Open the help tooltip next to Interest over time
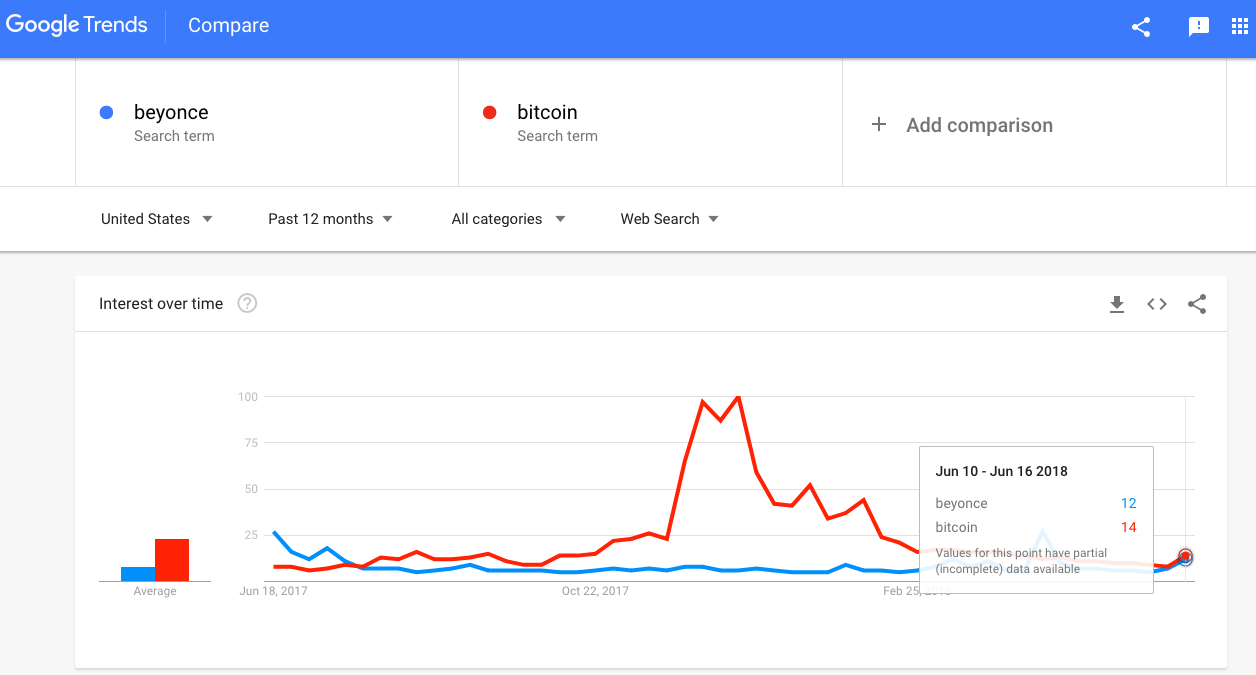The height and width of the screenshot is (675, 1256). [x=247, y=303]
